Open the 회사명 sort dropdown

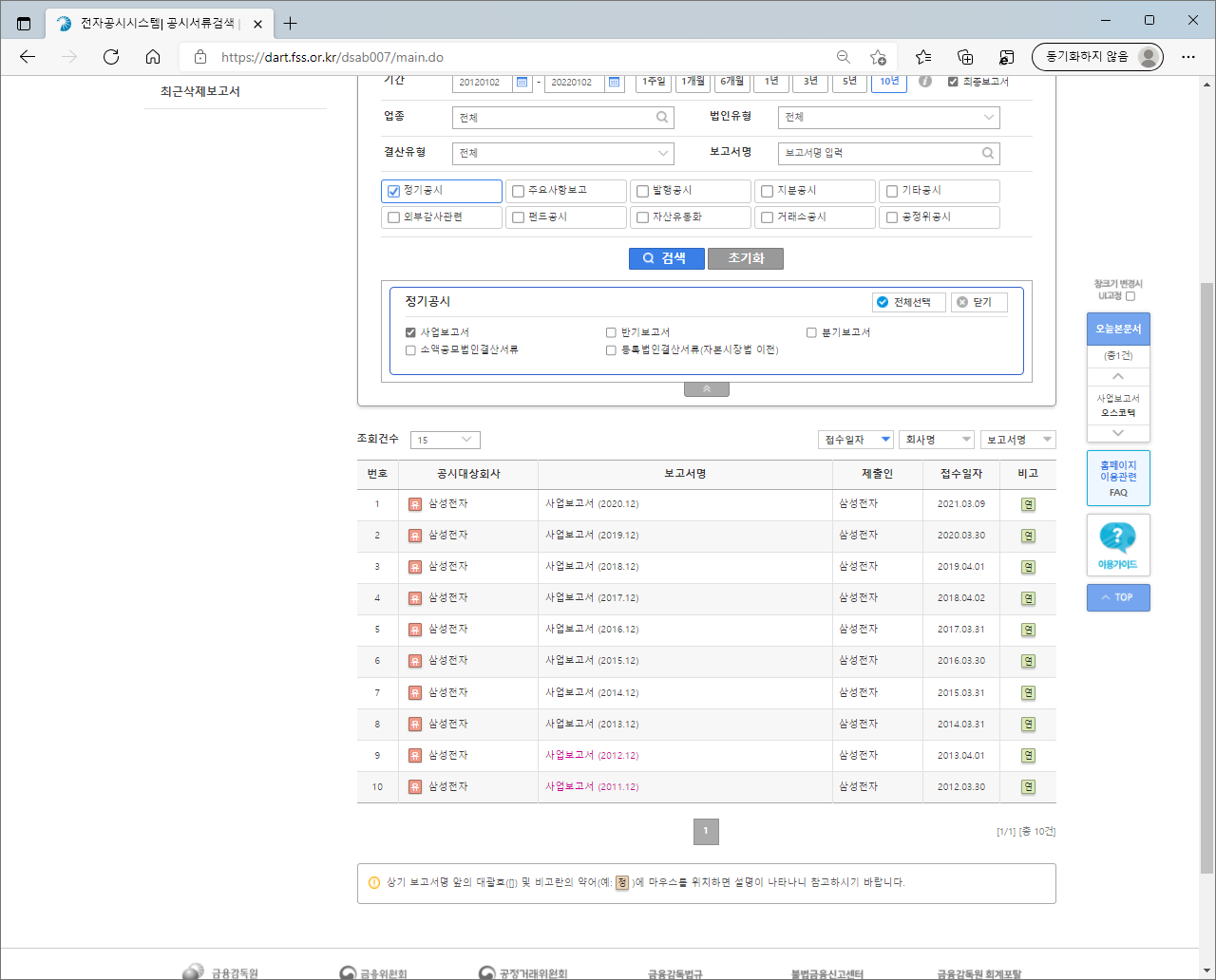(937, 440)
